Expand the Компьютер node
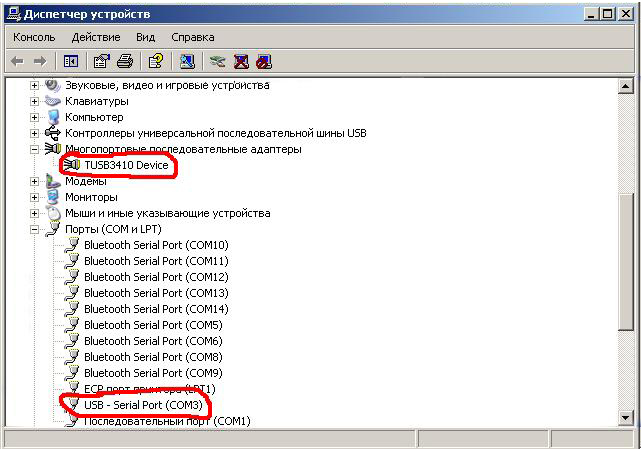The height and width of the screenshot is (449, 641). pyautogui.click(x=35, y=117)
